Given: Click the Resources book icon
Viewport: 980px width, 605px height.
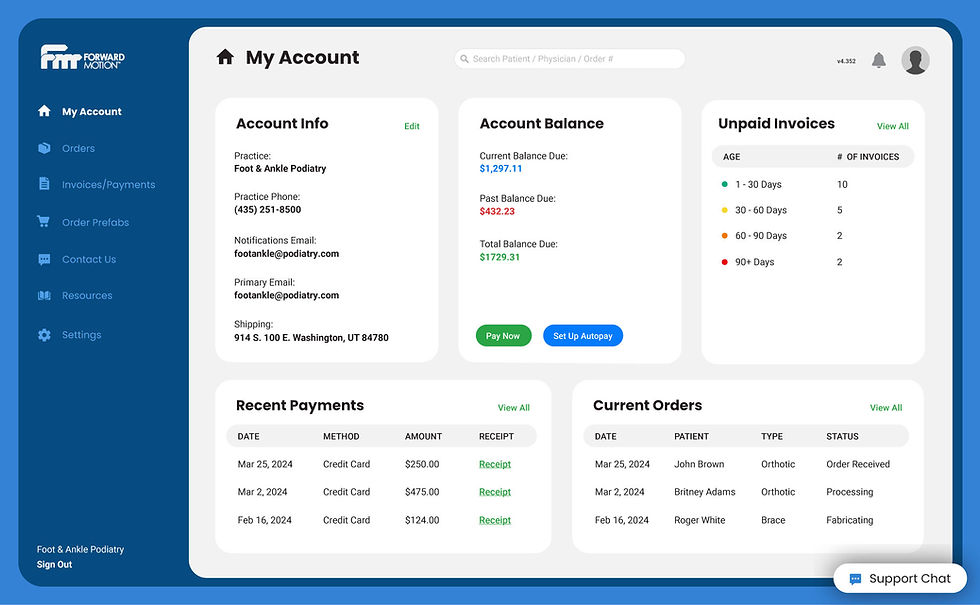Looking at the screenshot, I should coord(45,295).
